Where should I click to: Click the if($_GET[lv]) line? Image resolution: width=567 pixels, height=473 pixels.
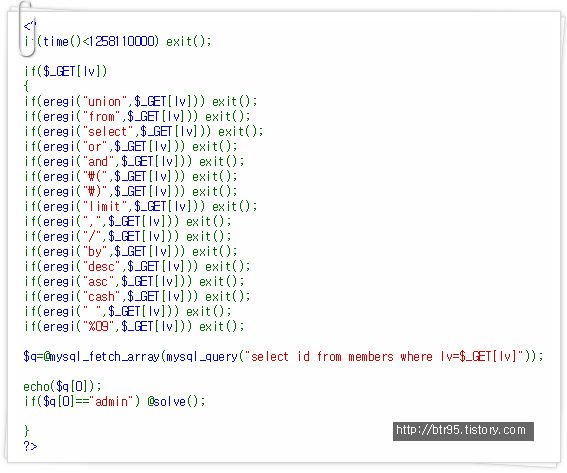pos(65,71)
